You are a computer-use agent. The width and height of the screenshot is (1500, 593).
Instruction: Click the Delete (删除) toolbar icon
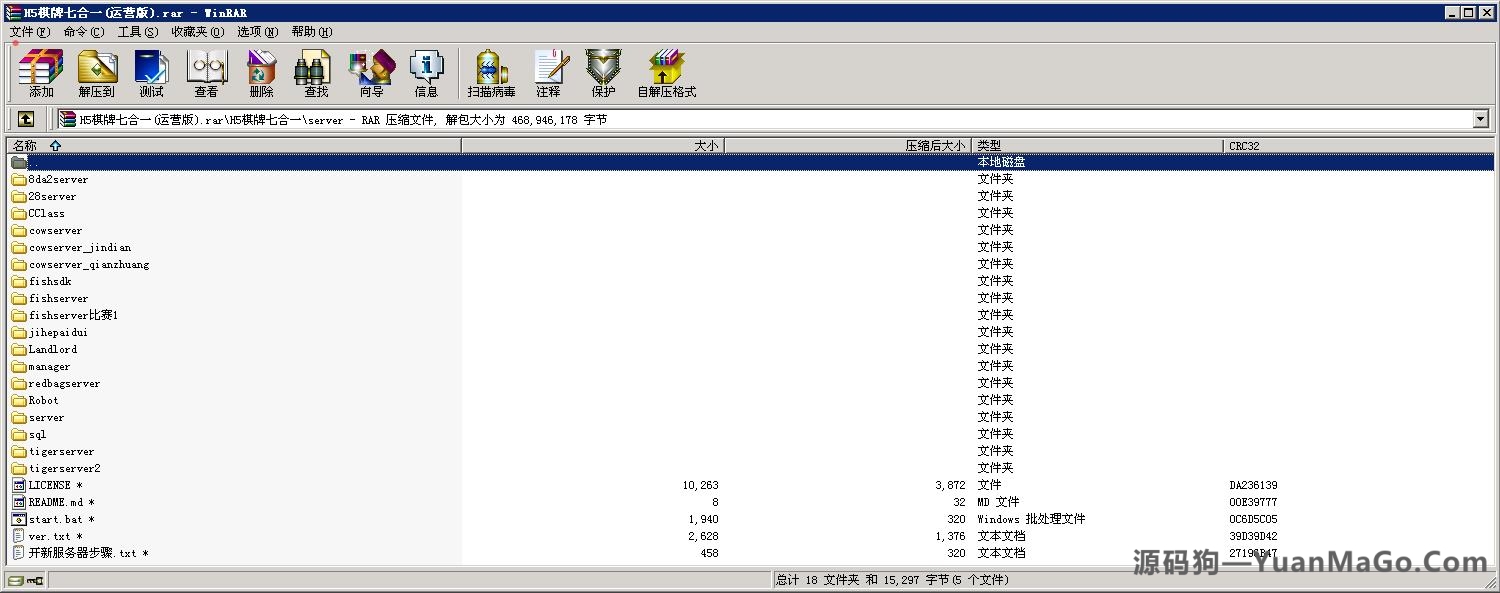[x=261, y=73]
